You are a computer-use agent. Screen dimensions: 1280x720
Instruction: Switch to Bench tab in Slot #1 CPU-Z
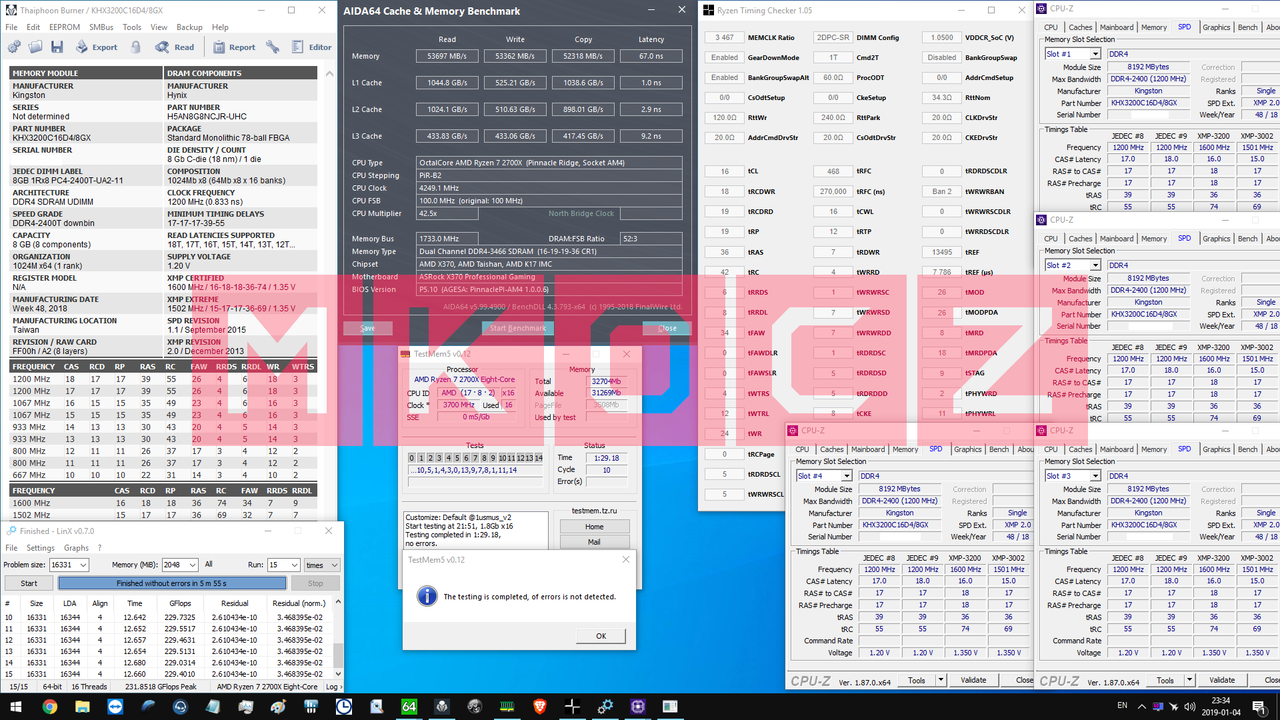(1247, 27)
